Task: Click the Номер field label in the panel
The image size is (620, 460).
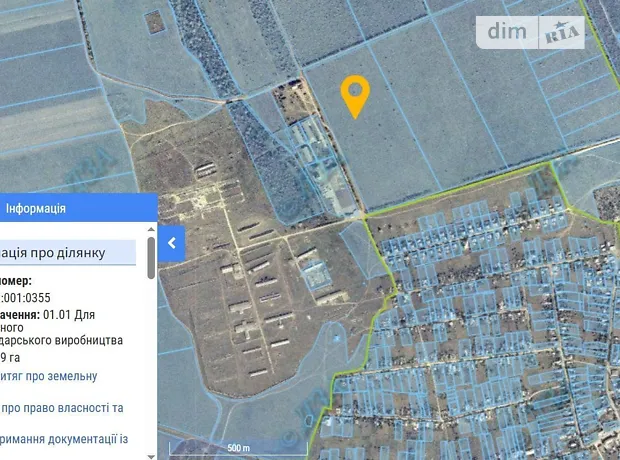Action: (x=14, y=281)
